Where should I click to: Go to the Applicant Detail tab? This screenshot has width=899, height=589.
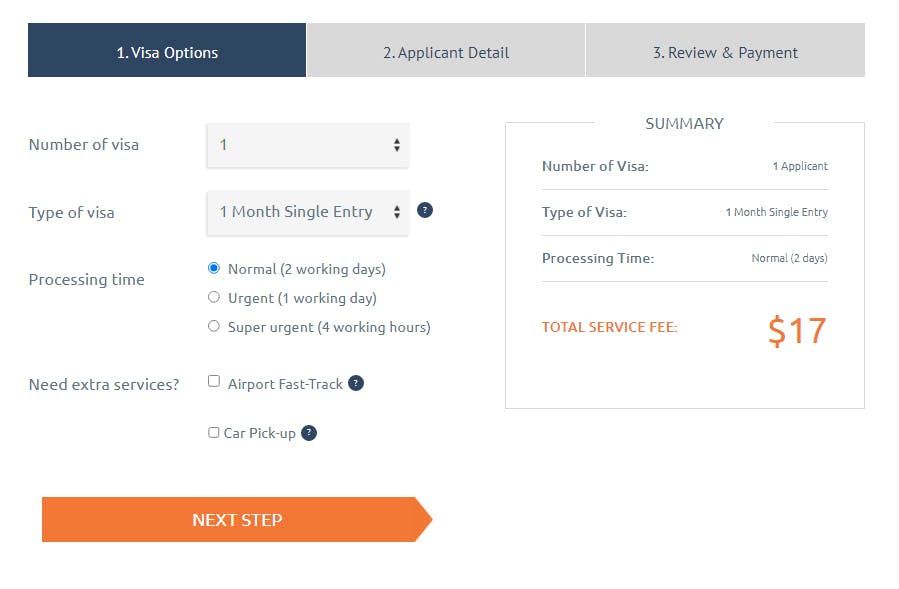pos(446,50)
